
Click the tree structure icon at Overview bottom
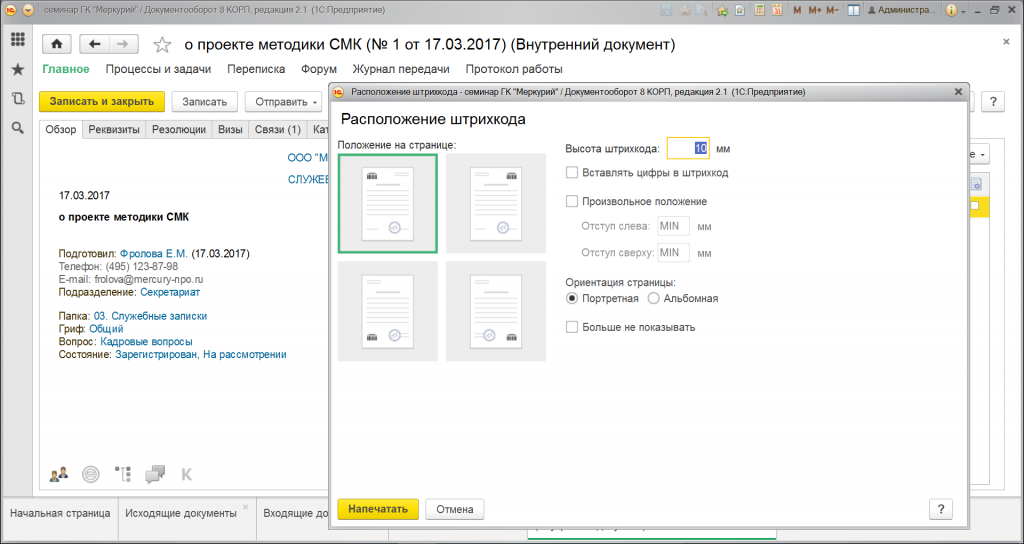pos(123,474)
